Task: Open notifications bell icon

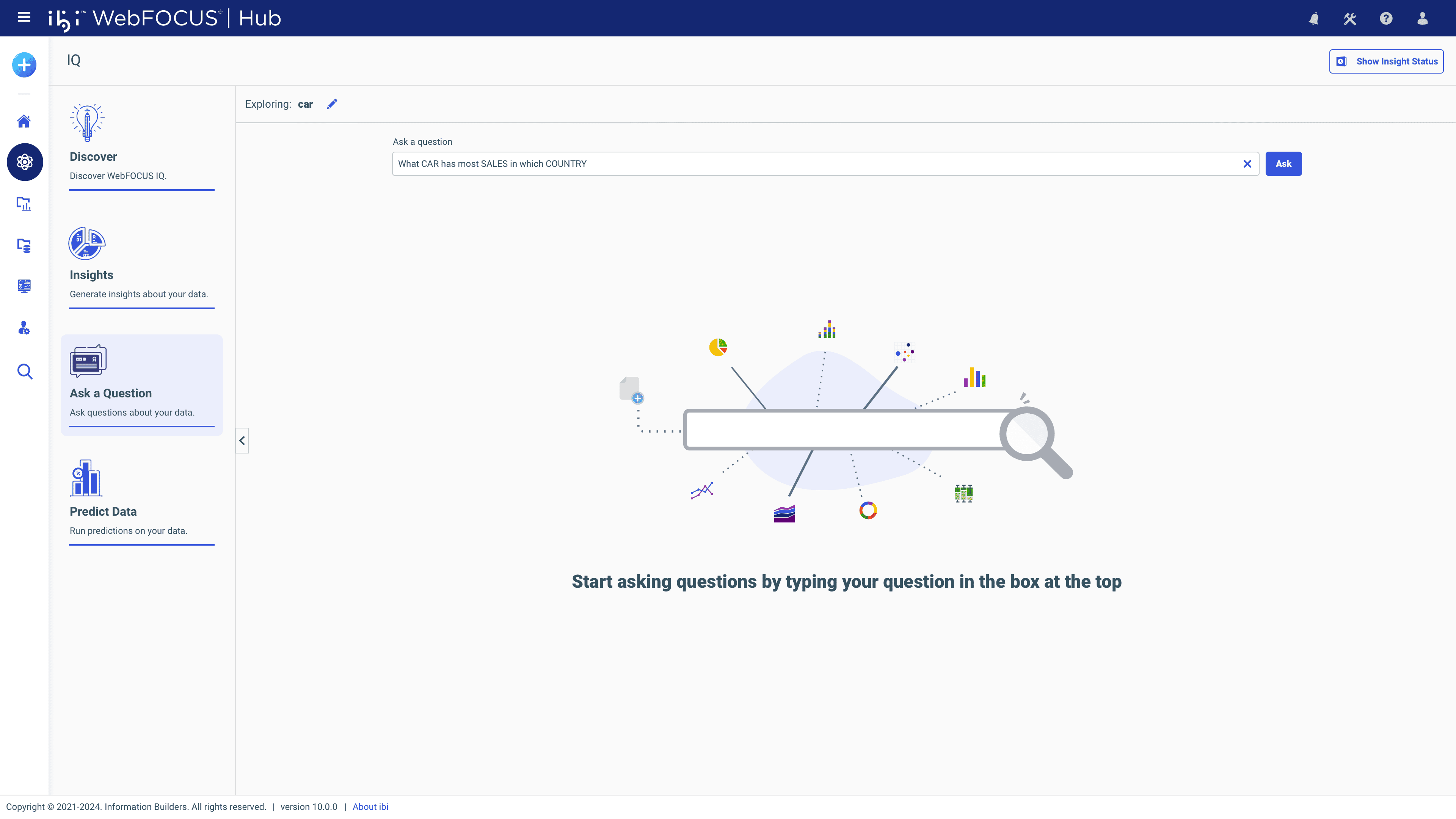Action: pos(1313,19)
